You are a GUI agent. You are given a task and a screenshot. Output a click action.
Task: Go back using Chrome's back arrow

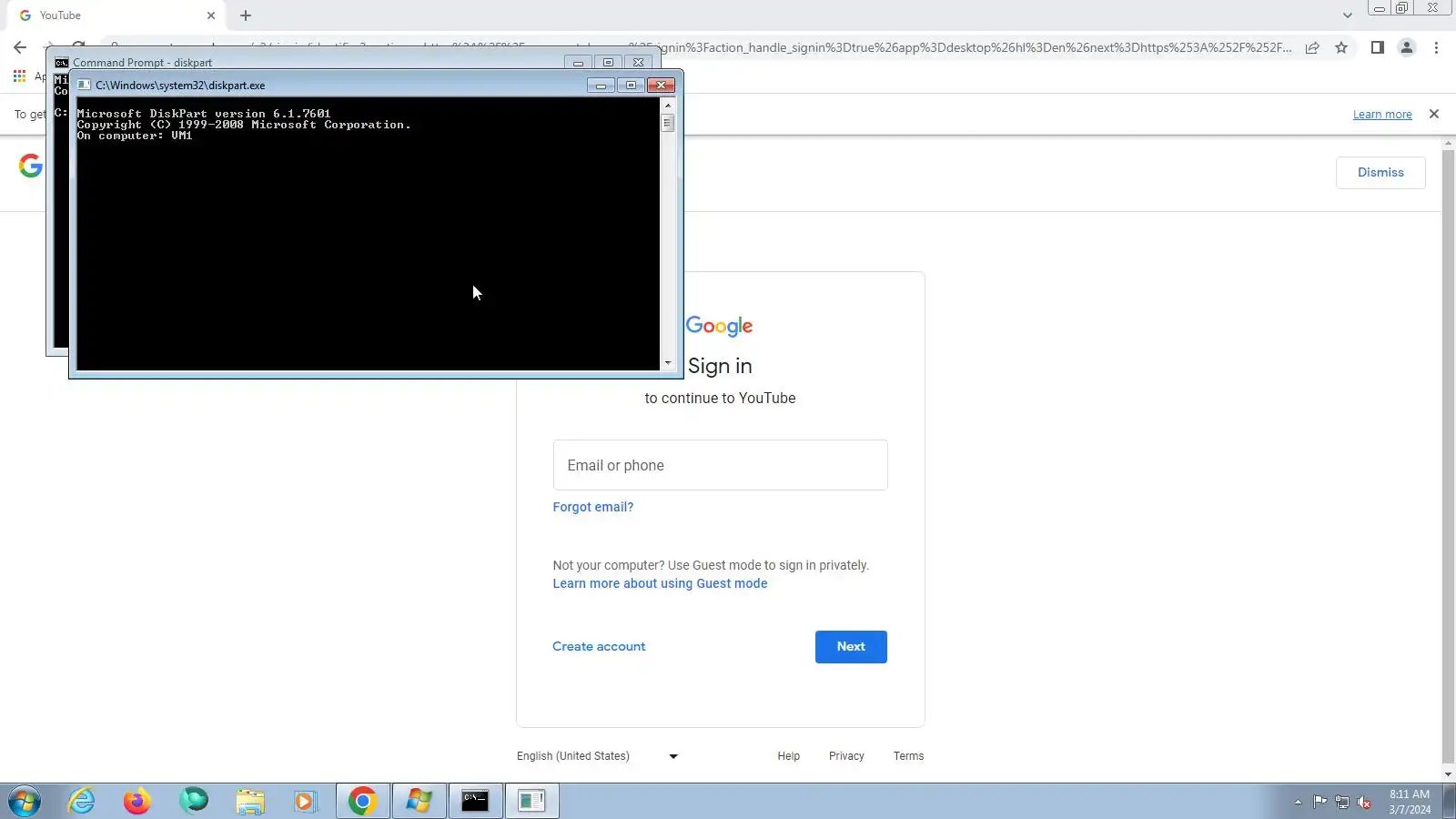click(x=20, y=47)
